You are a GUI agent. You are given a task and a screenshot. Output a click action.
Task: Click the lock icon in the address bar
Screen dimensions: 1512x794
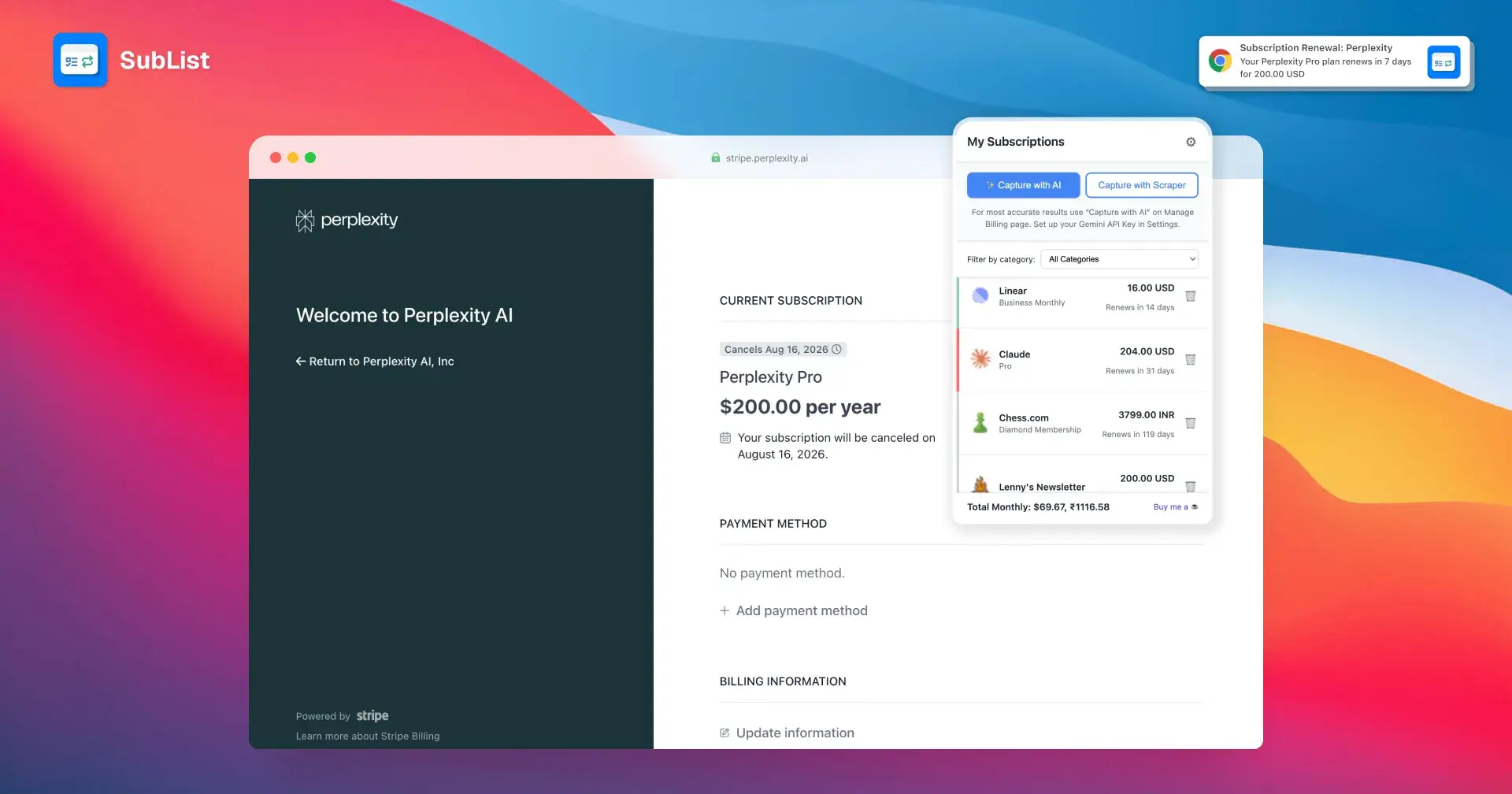pyautogui.click(x=716, y=158)
